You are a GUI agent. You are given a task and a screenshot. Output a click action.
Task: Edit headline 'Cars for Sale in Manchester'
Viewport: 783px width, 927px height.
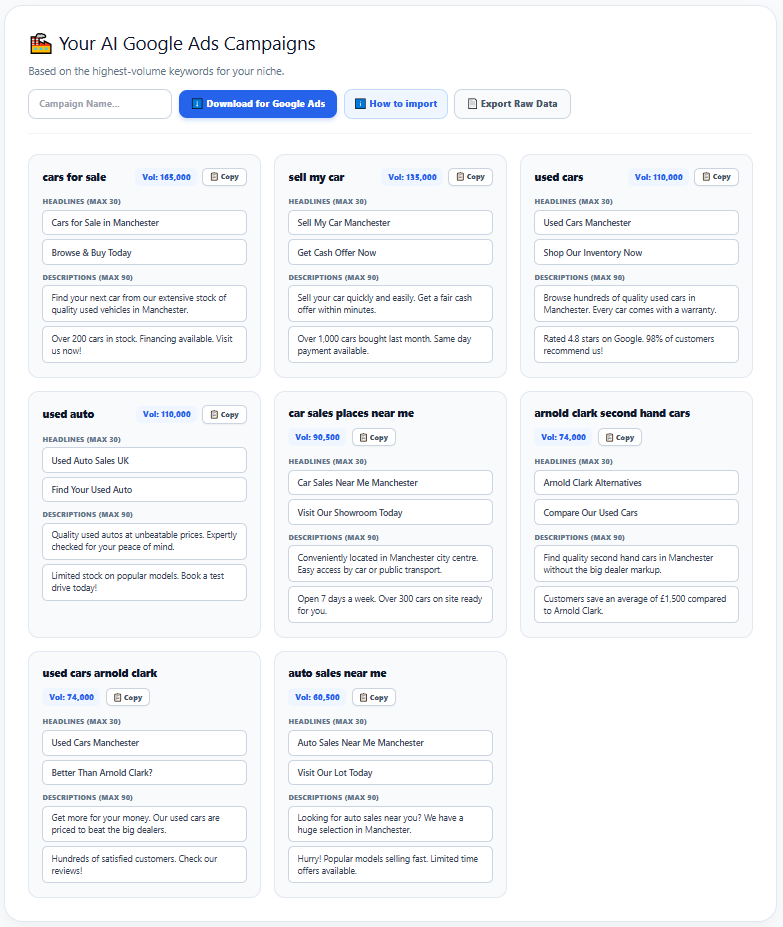tap(144, 223)
